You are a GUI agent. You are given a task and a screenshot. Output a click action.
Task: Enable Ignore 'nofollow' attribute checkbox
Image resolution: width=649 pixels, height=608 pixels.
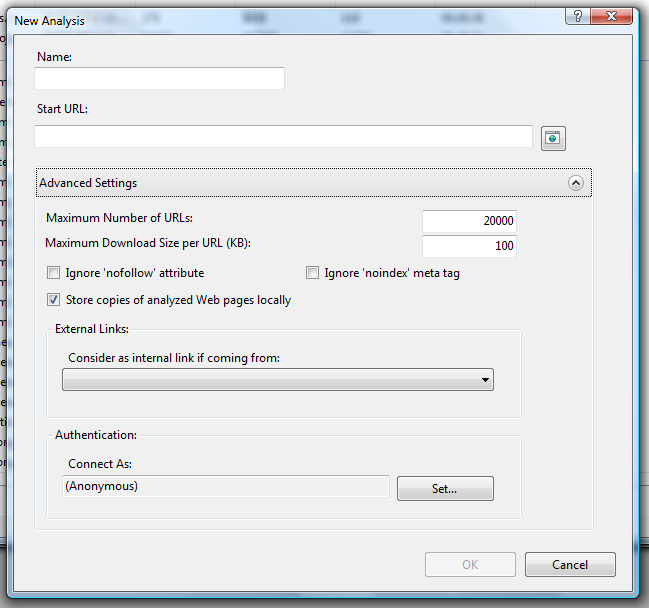coord(53,273)
